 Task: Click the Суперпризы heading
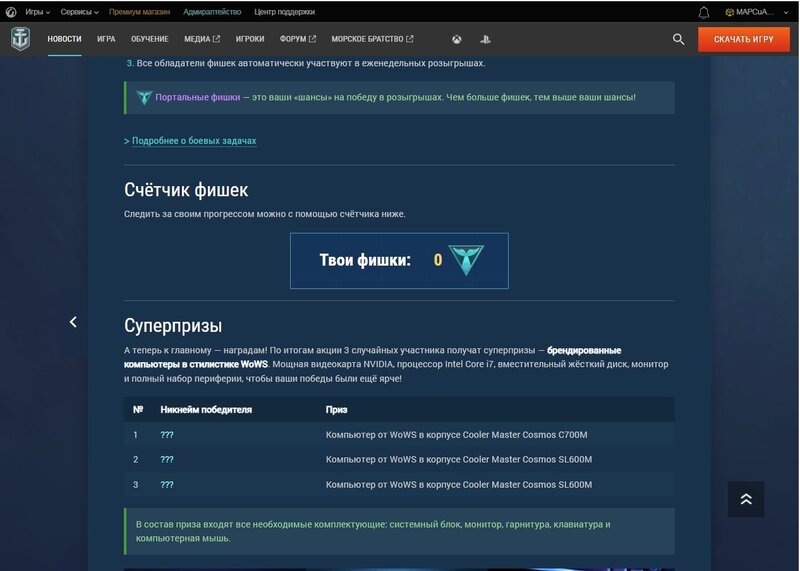(x=173, y=326)
